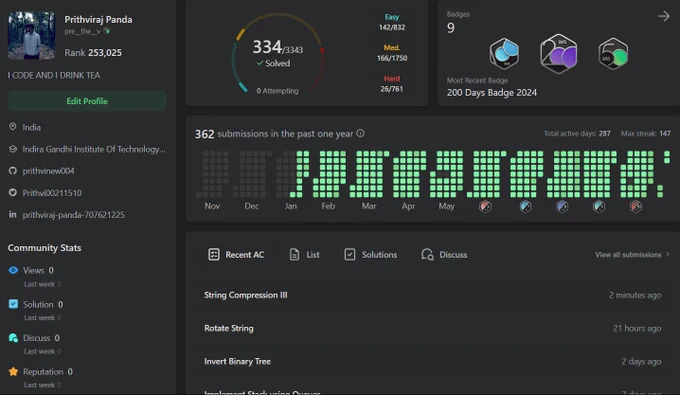Screen dimensions: 680x395
Task: Click the Indira Gandhi Institute Of Technology text
Action: tap(94, 149)
